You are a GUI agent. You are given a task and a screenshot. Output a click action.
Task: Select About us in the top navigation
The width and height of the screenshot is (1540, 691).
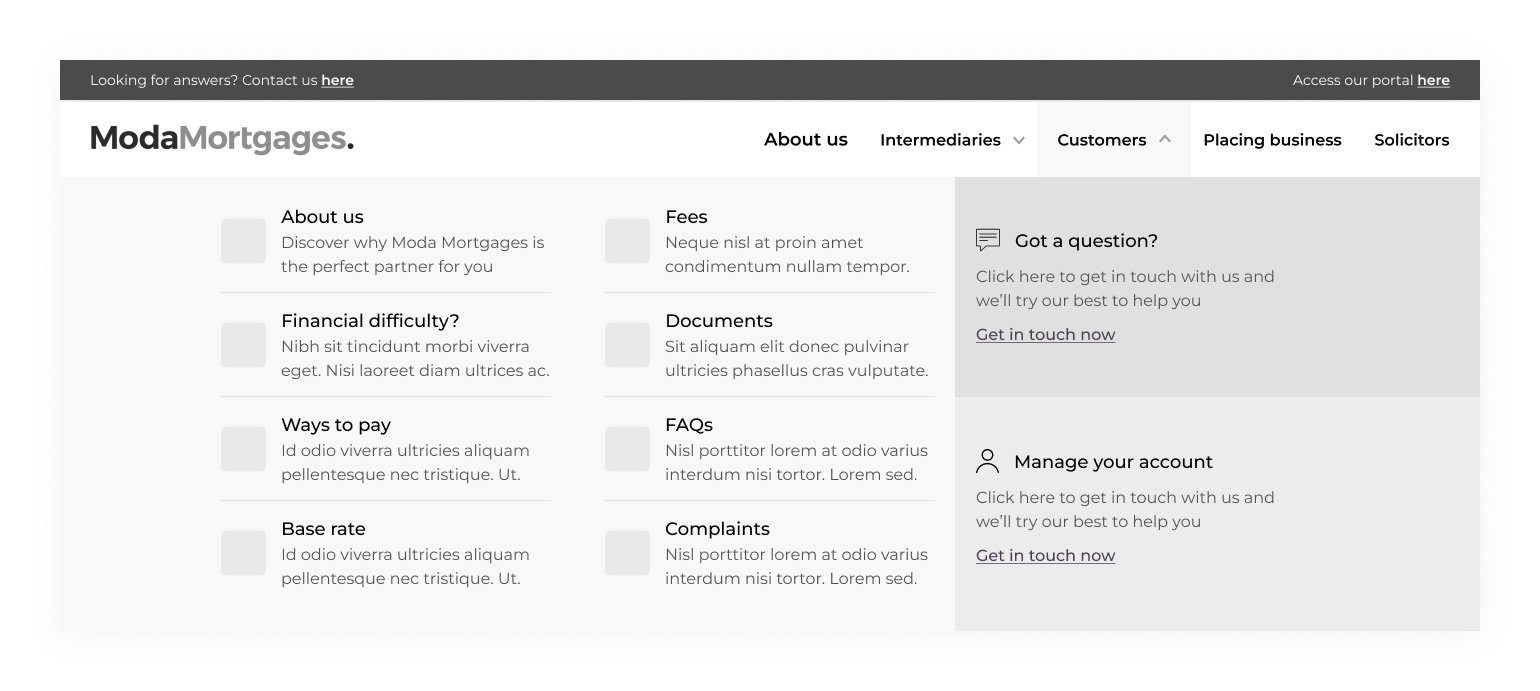(x=805, y=140)
